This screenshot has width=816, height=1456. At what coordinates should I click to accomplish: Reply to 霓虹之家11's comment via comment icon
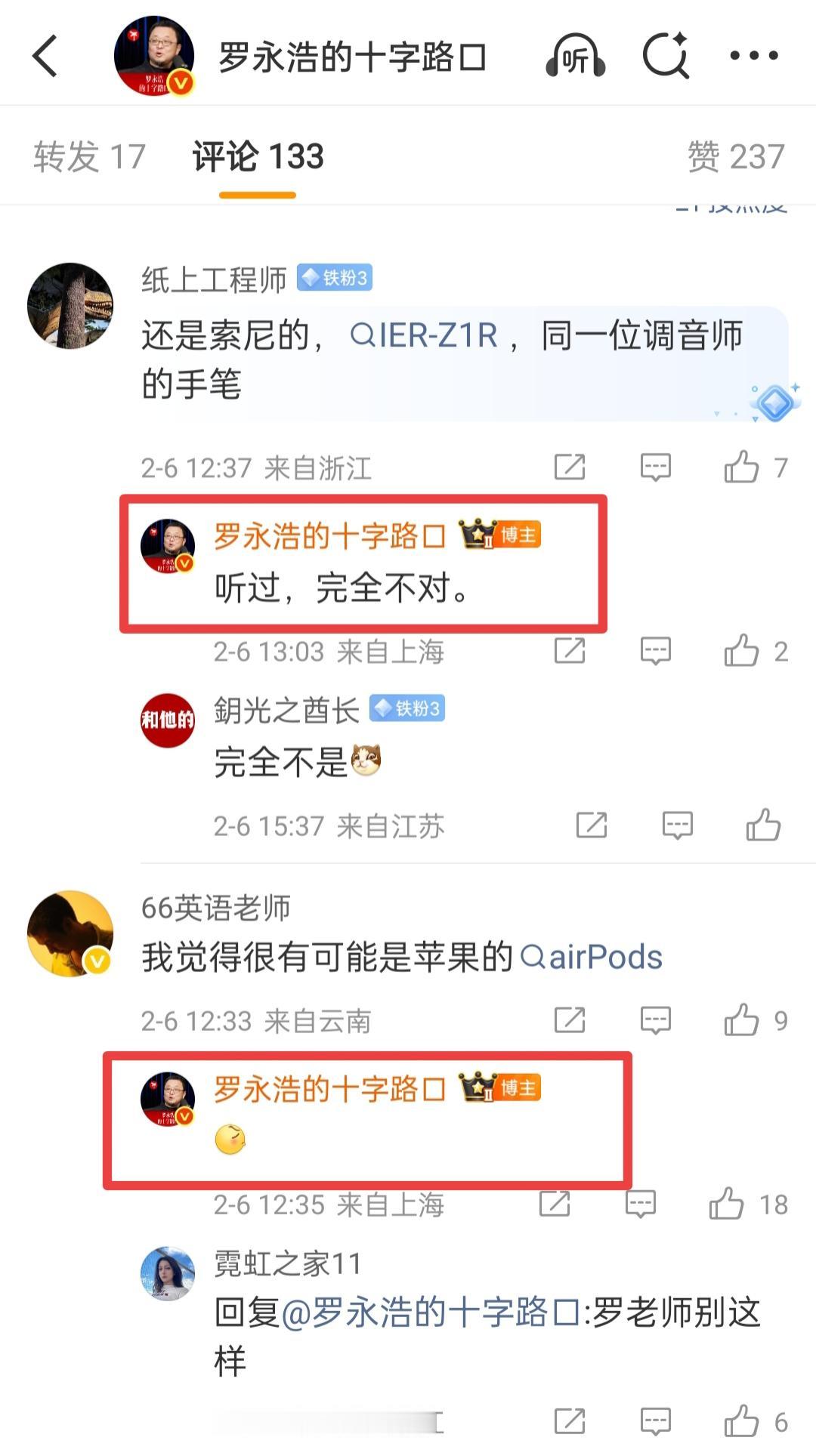click(655, 1423)
